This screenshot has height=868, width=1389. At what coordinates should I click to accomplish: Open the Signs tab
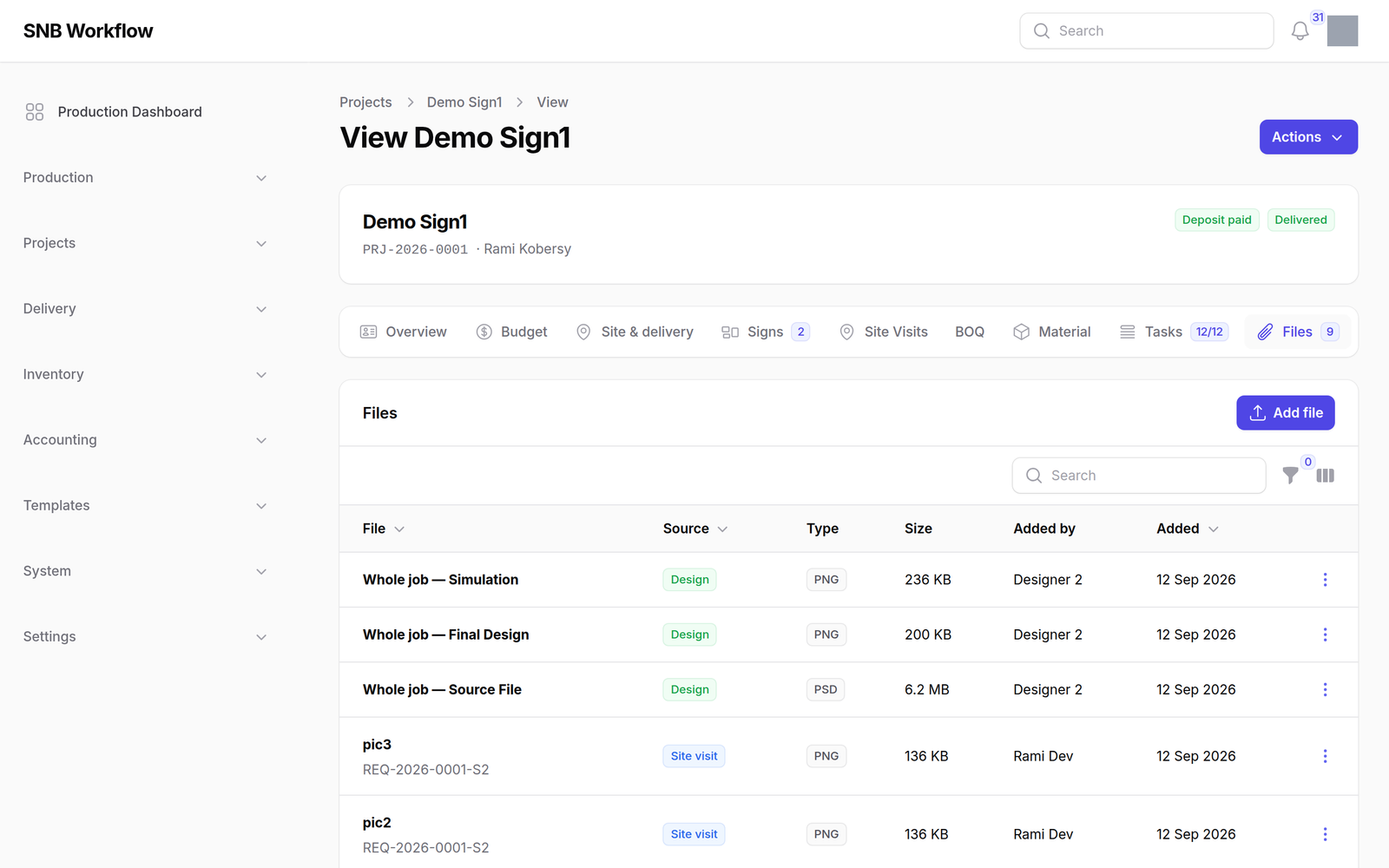click(766, 332)
